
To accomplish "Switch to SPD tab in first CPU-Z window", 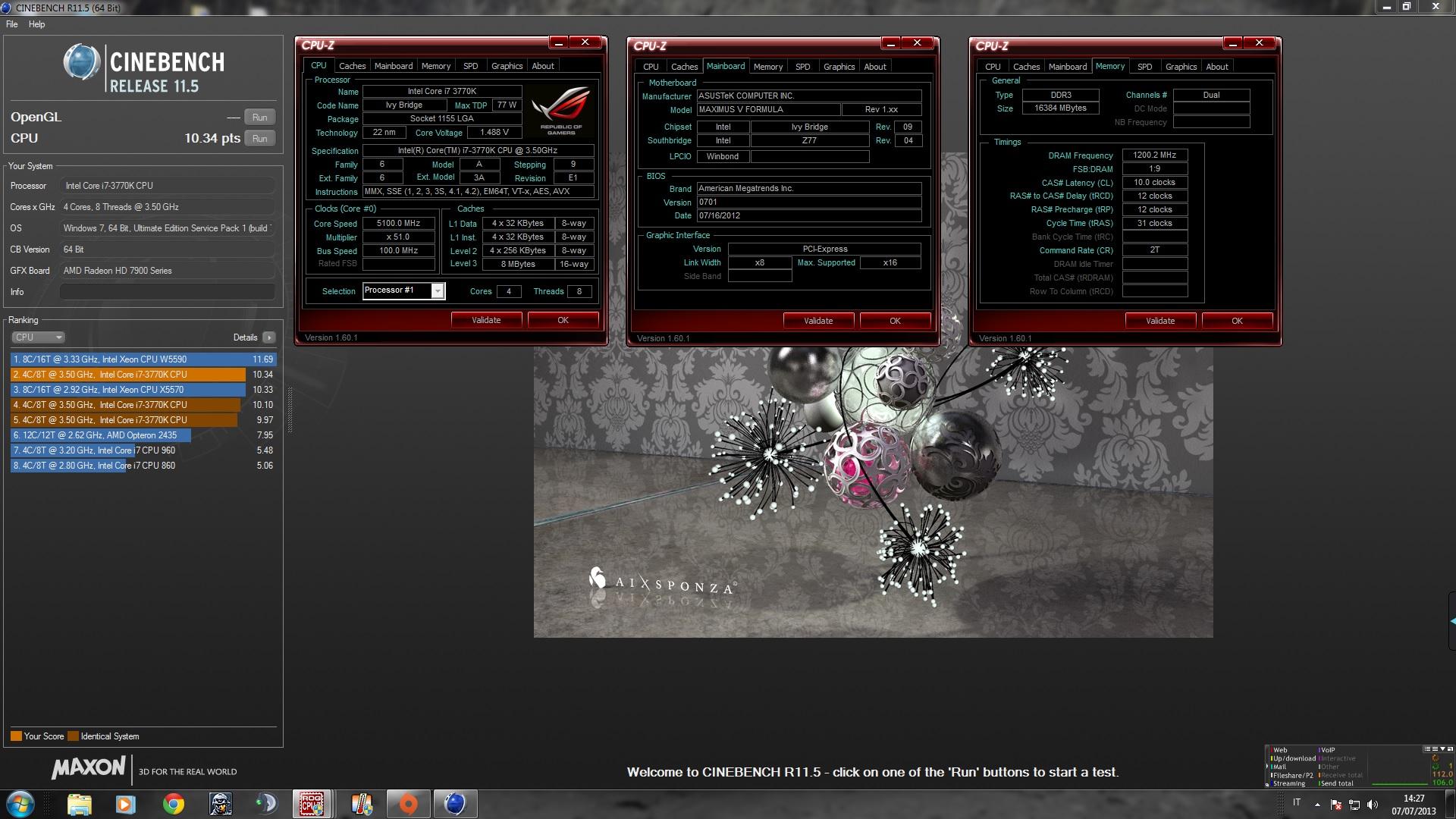I will (470, 66).
